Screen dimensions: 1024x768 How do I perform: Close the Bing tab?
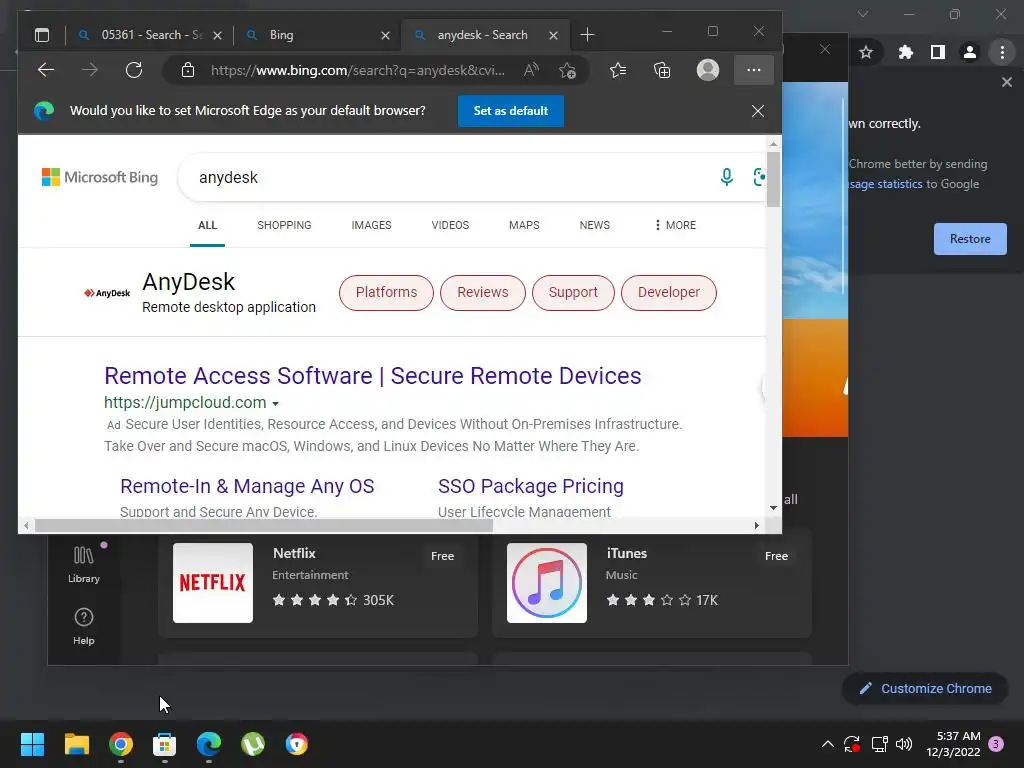pos(385,35)
